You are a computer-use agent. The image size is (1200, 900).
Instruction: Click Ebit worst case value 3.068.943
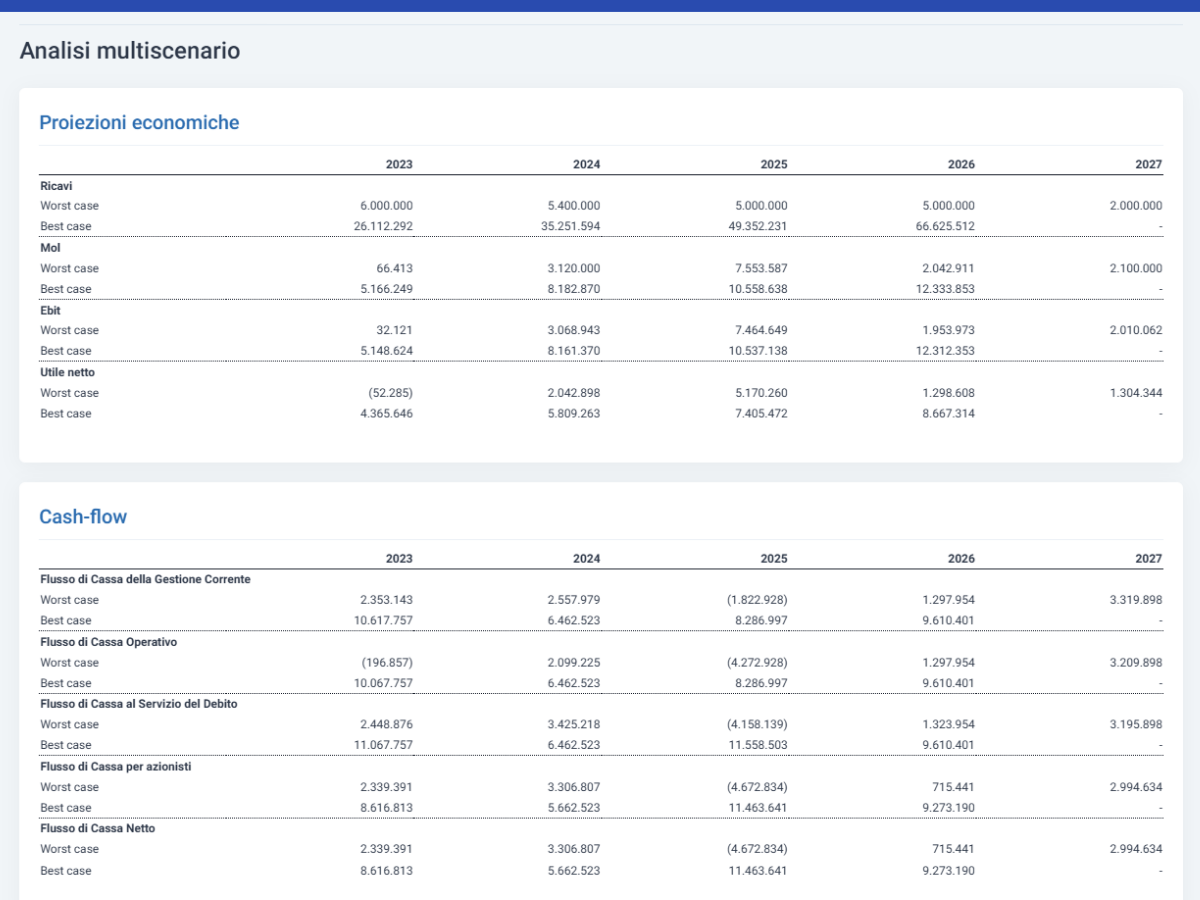pyautogui.click(x=574, y=330)
